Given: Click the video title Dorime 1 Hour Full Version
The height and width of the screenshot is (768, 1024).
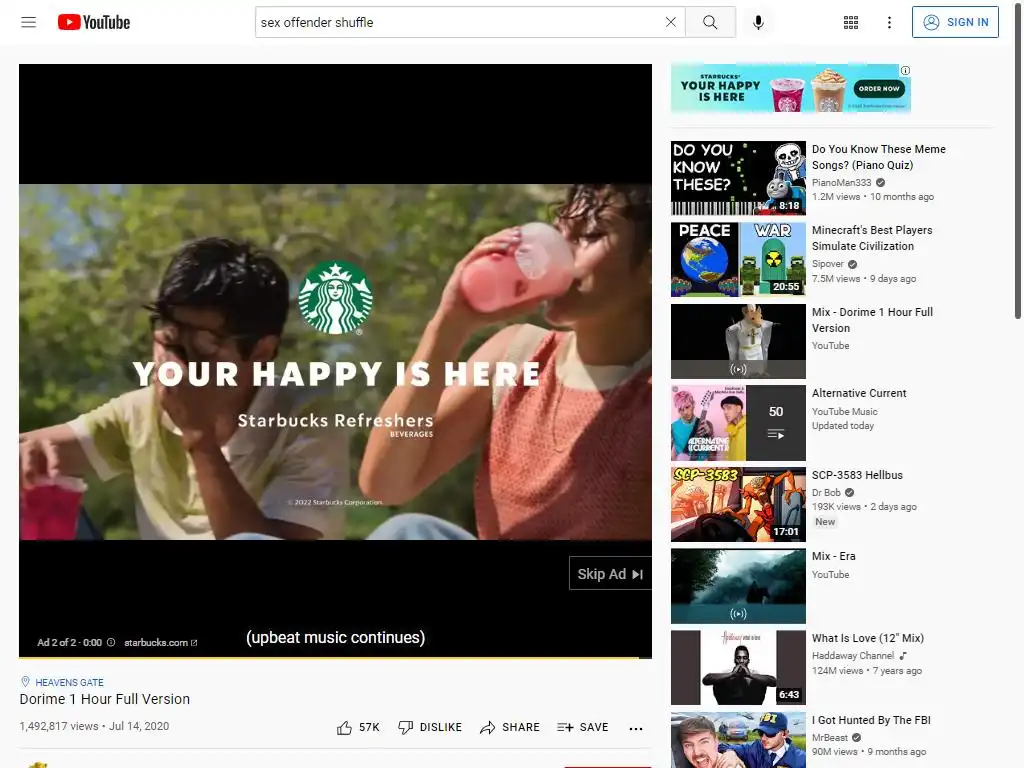Looking at the screenshot, I should [104, 699].
